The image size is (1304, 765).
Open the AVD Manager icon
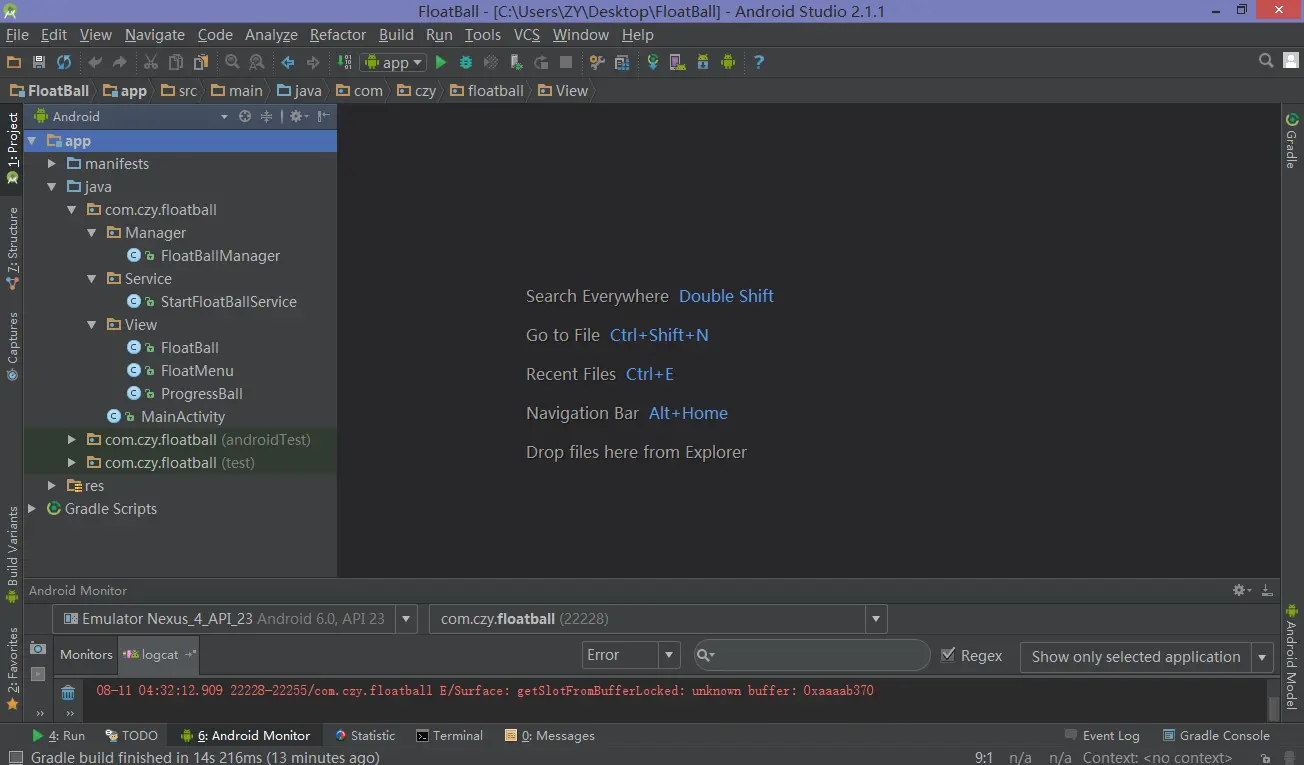coord(678,62)
